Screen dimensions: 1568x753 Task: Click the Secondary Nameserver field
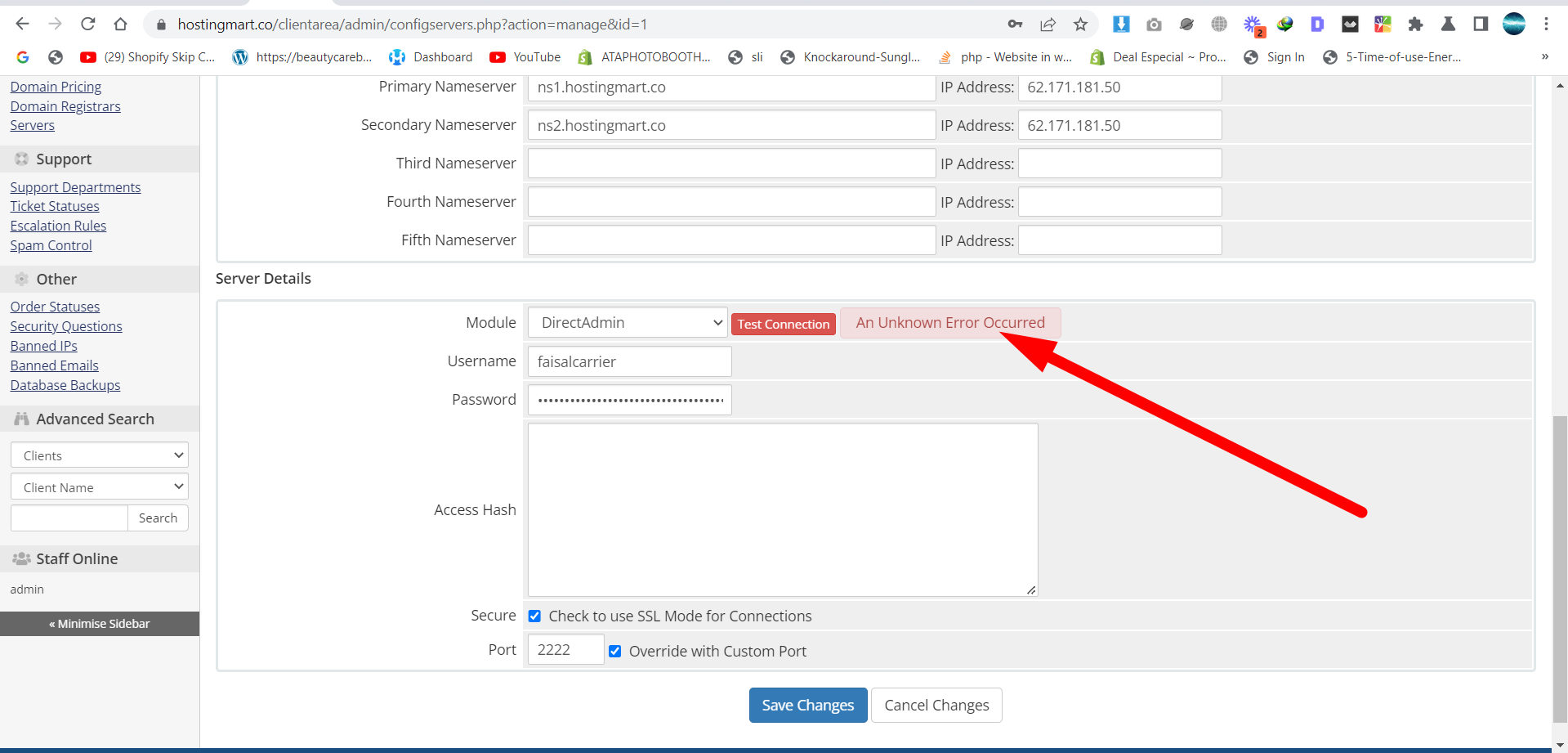pos(731,125)
